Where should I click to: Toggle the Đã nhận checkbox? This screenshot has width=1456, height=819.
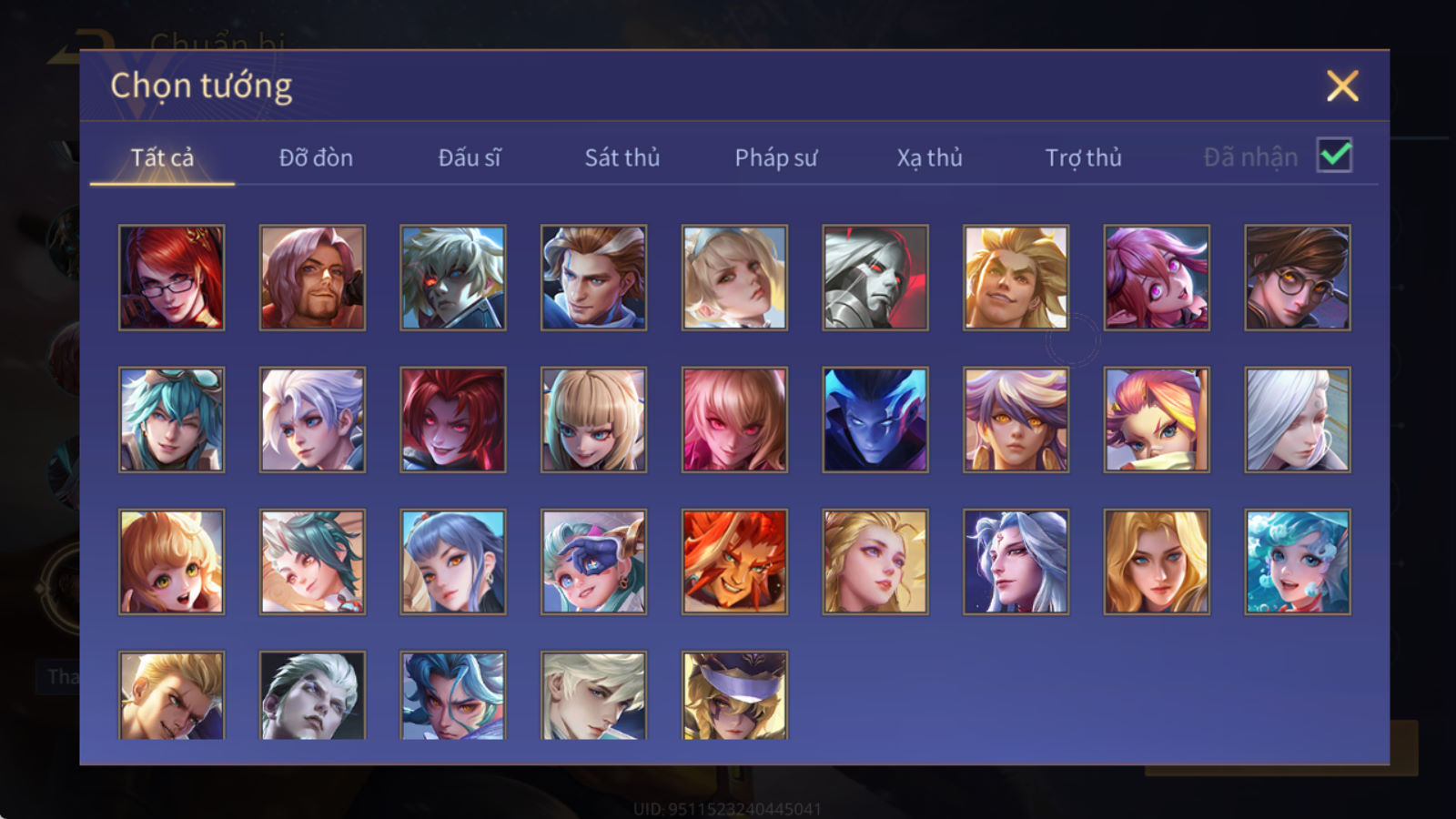[1334, 156]
